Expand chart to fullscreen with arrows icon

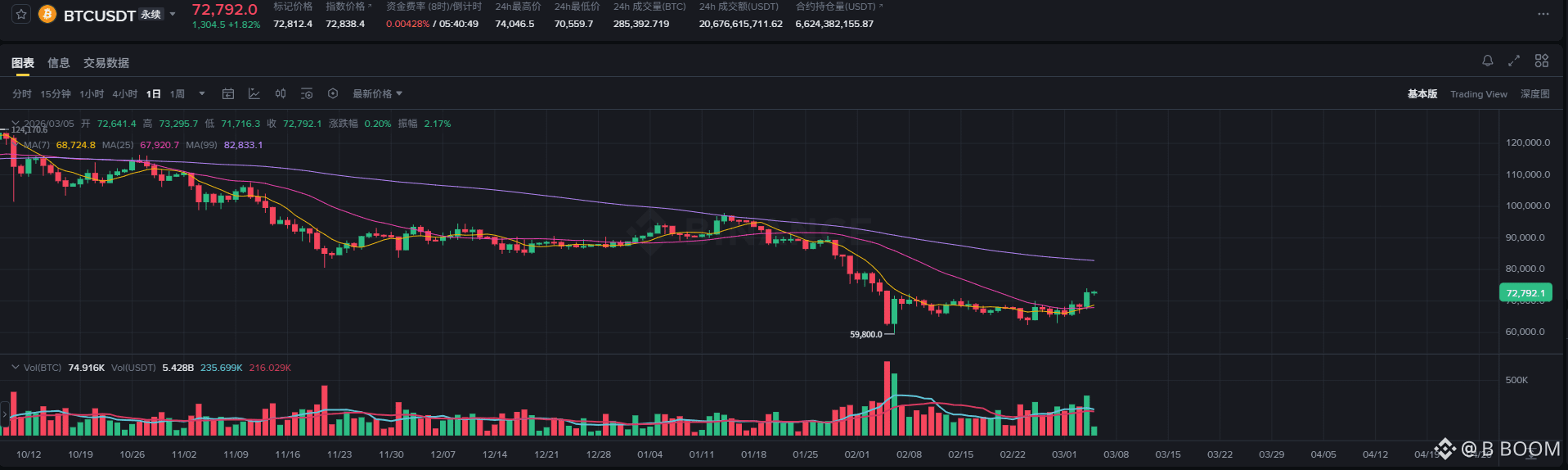coord(1514,61)
